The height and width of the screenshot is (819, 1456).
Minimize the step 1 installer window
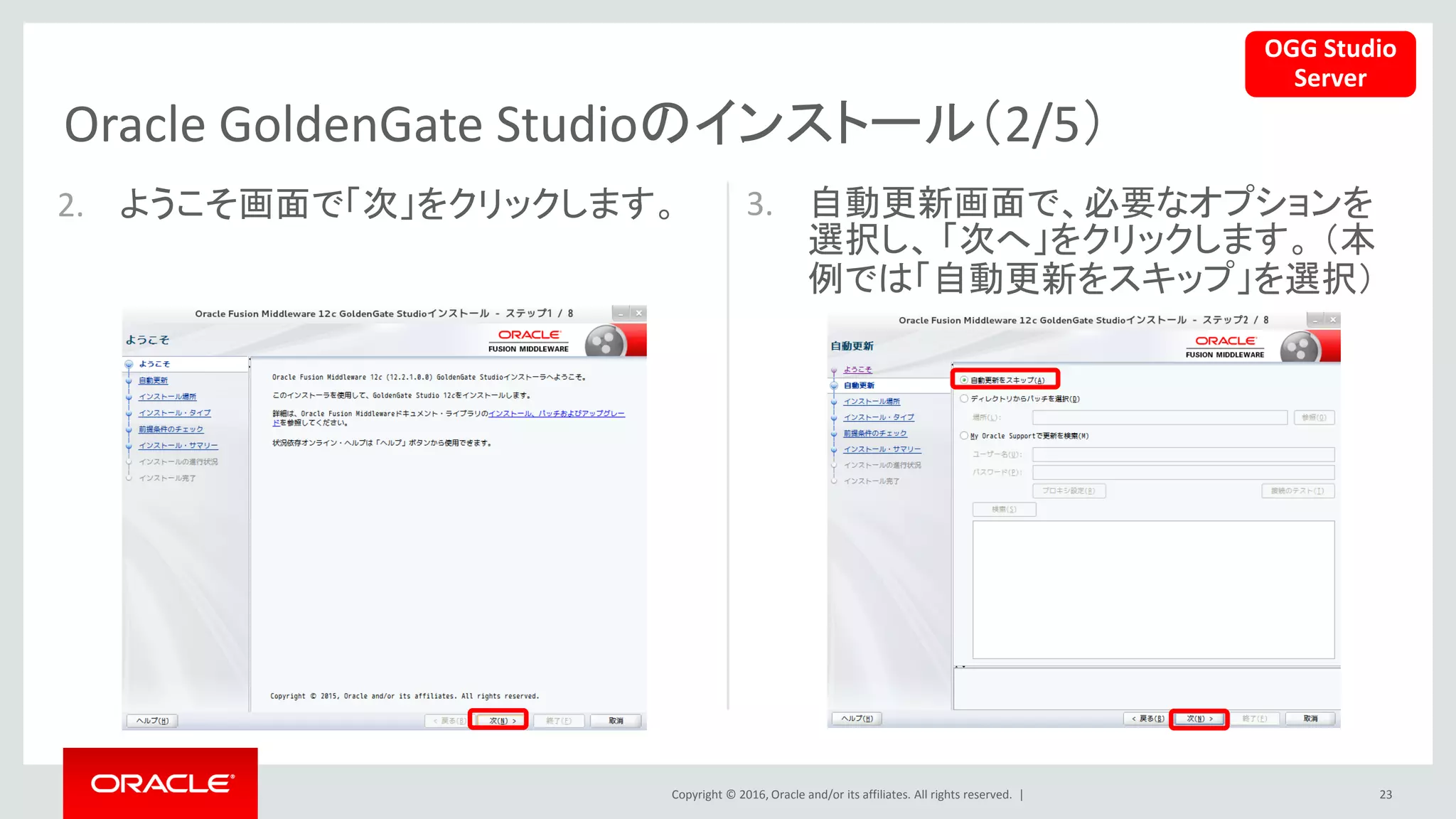pyautogui.click(x=621, y=313)
